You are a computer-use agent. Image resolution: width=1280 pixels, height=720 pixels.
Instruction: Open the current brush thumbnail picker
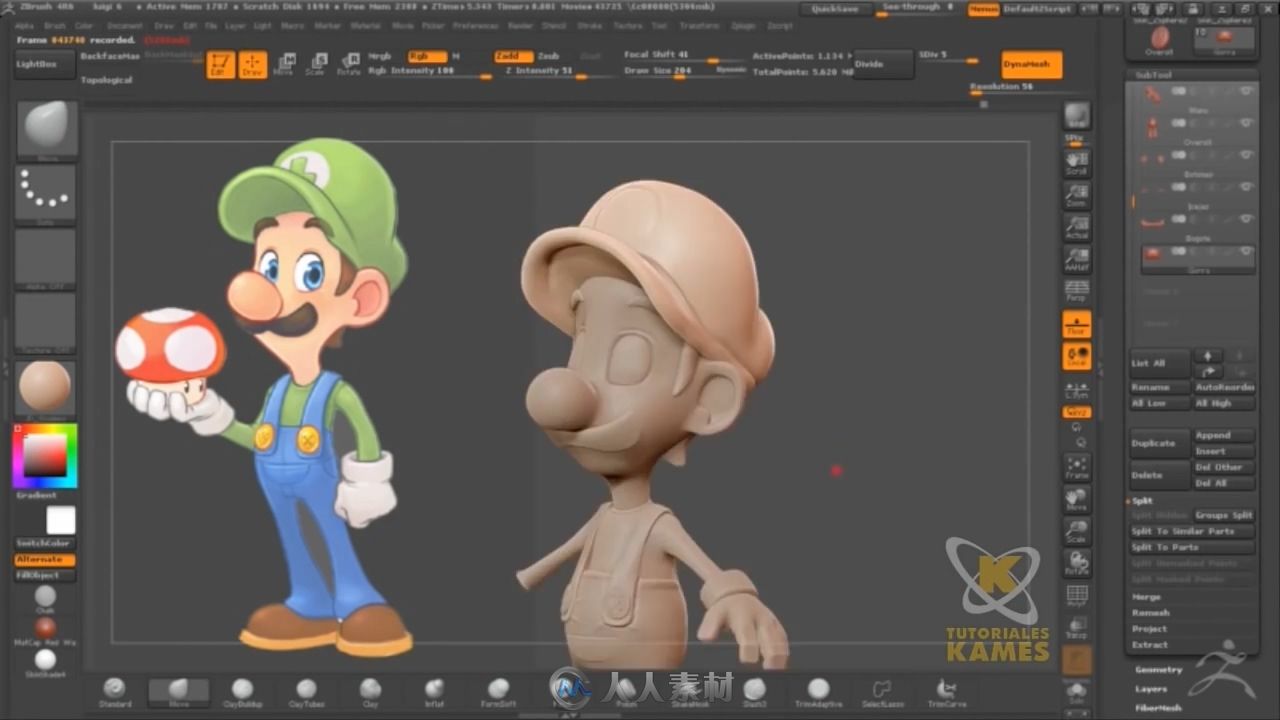point(46,129)
